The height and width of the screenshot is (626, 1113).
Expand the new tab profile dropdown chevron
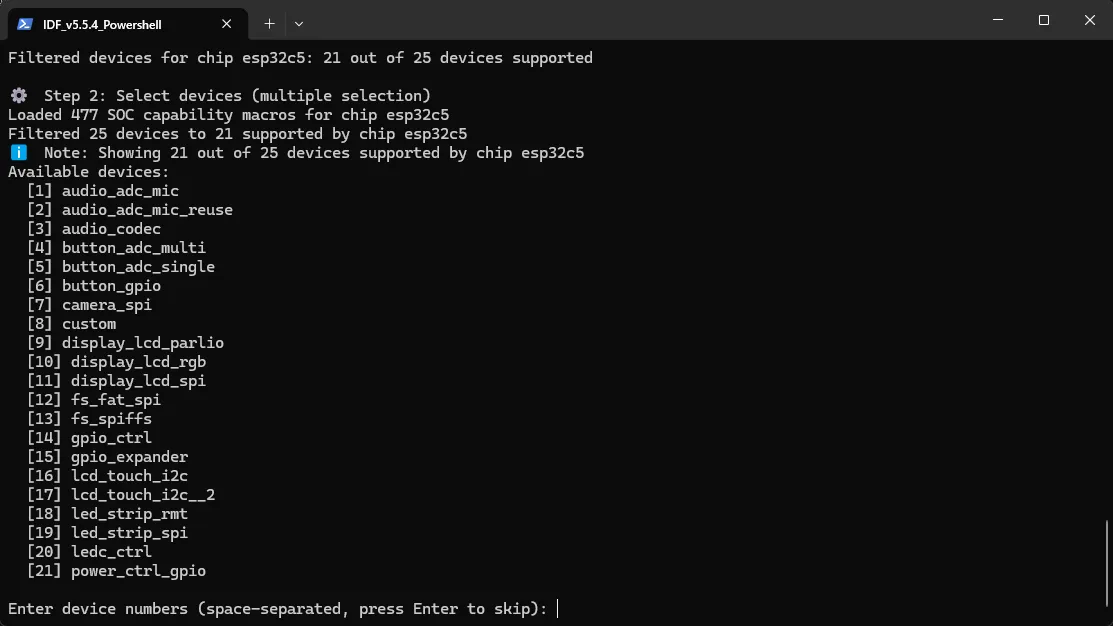(x=299, y=24)
